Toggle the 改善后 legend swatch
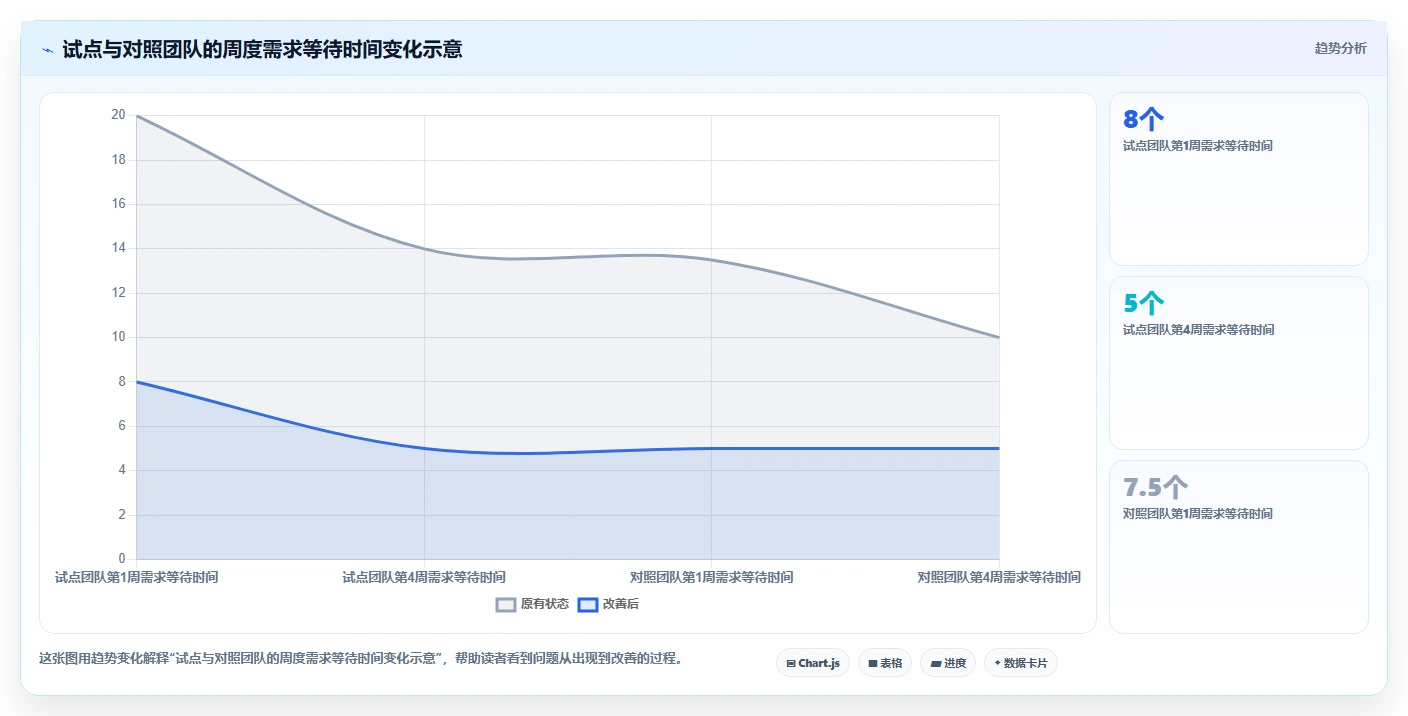This screenshot has width=1408, height=716. pyautogui.click(x=588, y=604)
